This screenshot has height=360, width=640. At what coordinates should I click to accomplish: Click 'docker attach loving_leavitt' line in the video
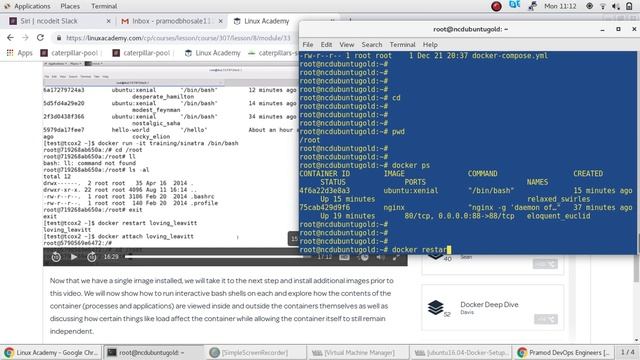[118, 236]
